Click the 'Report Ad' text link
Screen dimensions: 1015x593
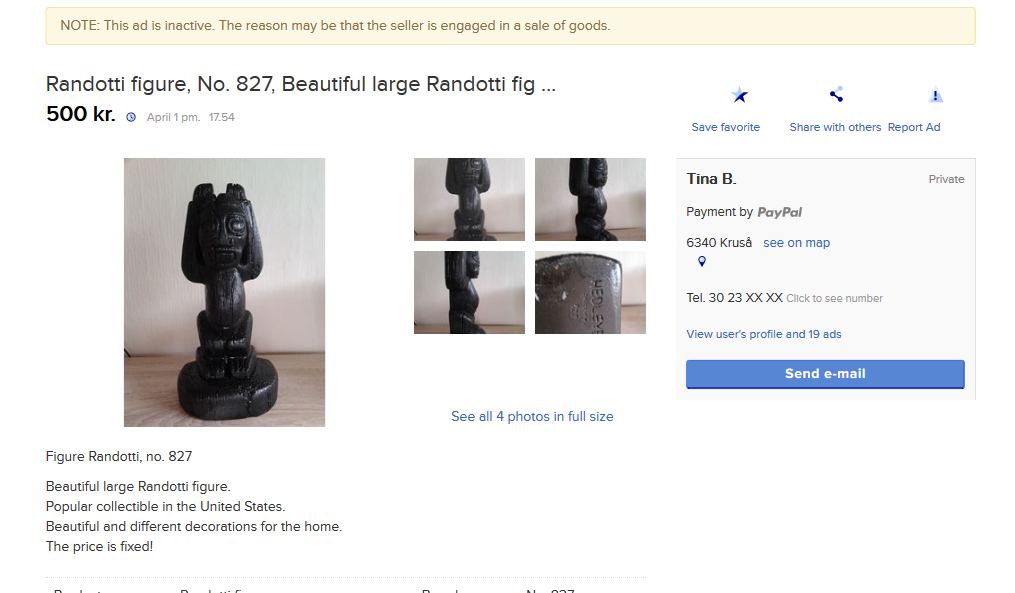pyautogui.click(x=914, y=127)
